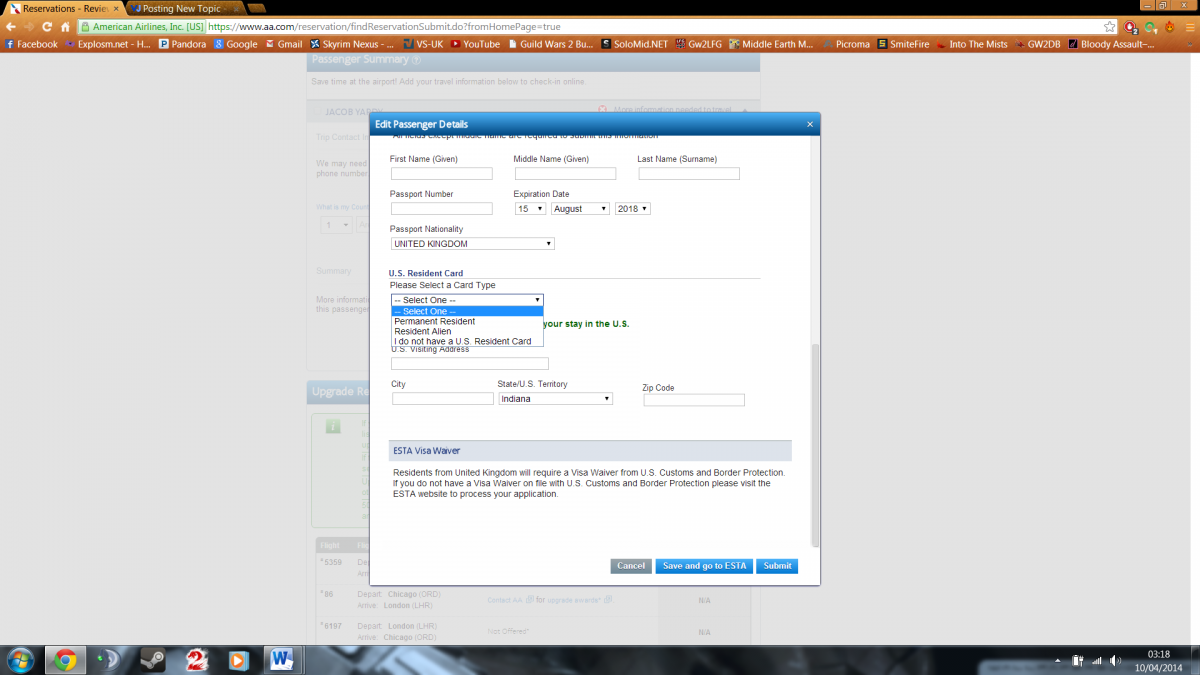1200x675 pixels.
Task: Open the Gw2LFG bookmark
Action: click(x=699, y=44)
